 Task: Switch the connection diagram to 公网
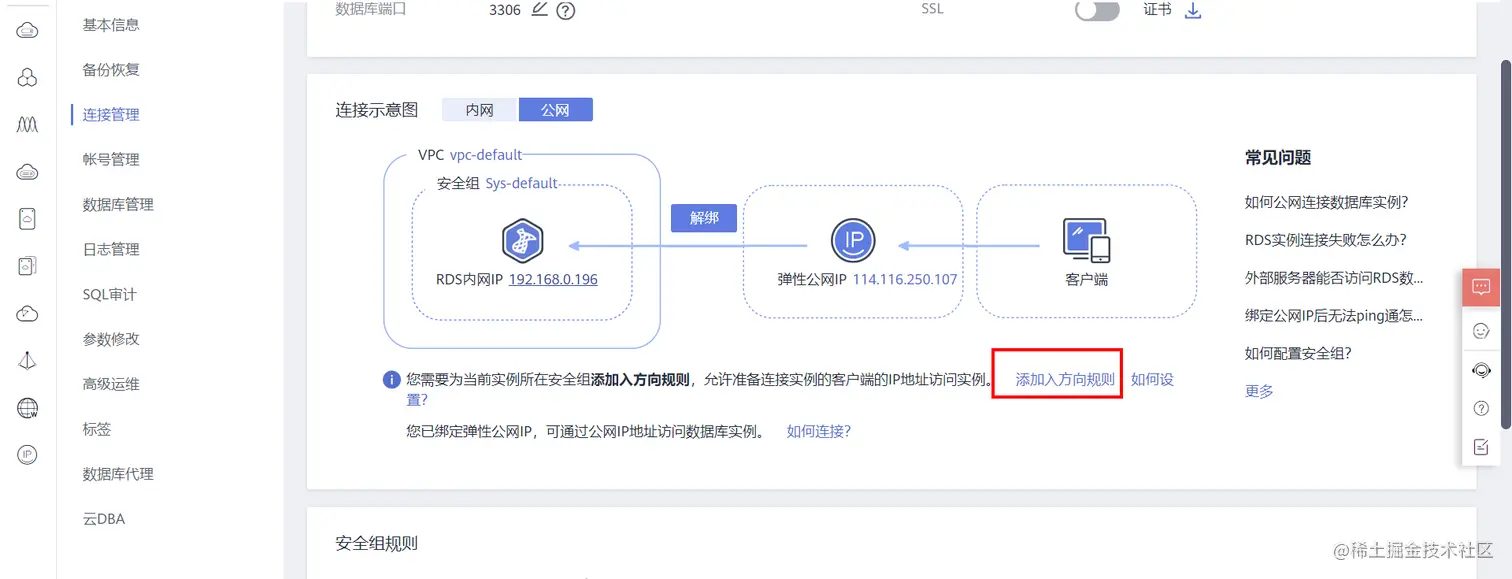tap(556, 110)
